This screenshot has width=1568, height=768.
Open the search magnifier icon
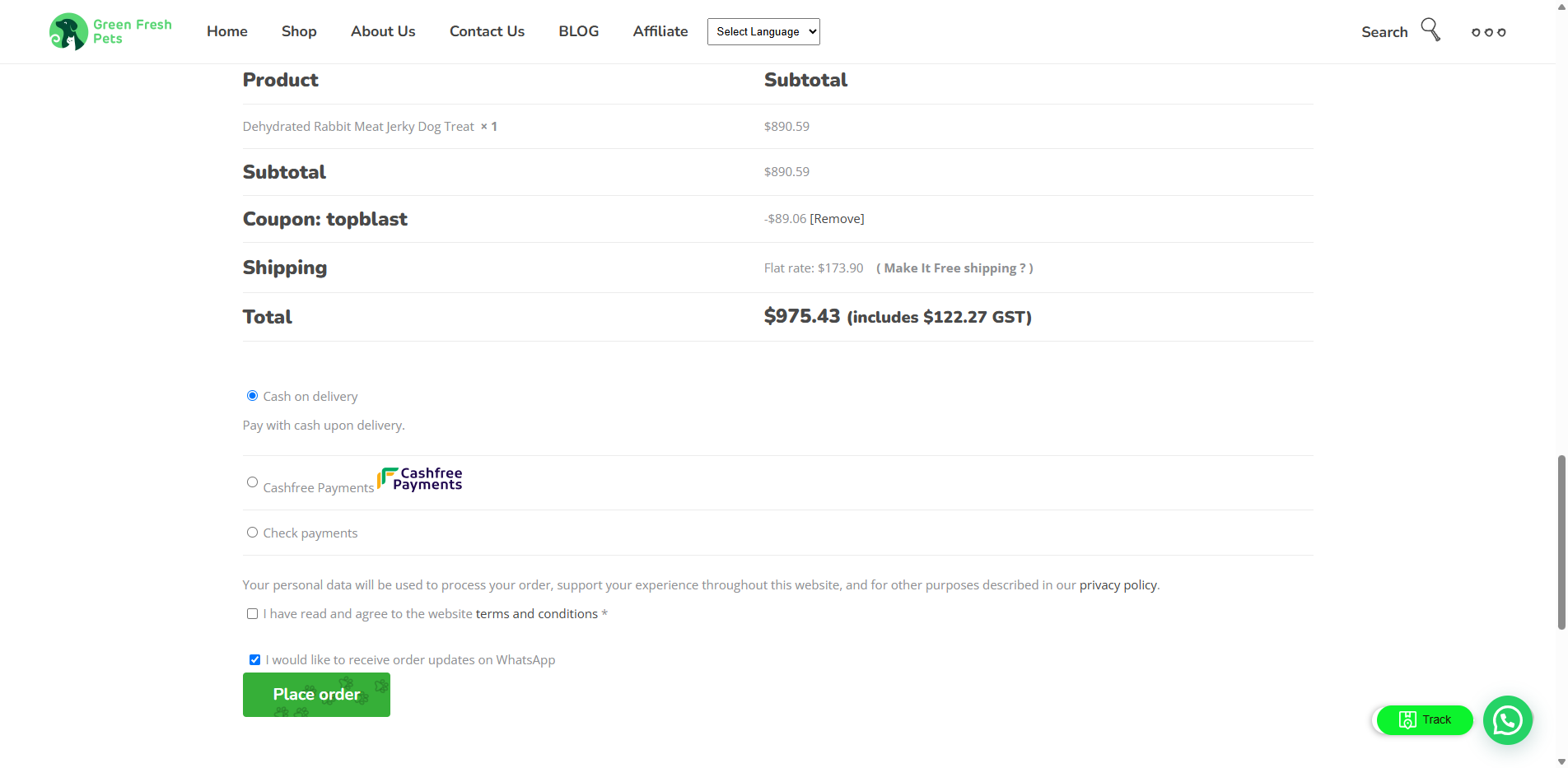point(1430,30)
